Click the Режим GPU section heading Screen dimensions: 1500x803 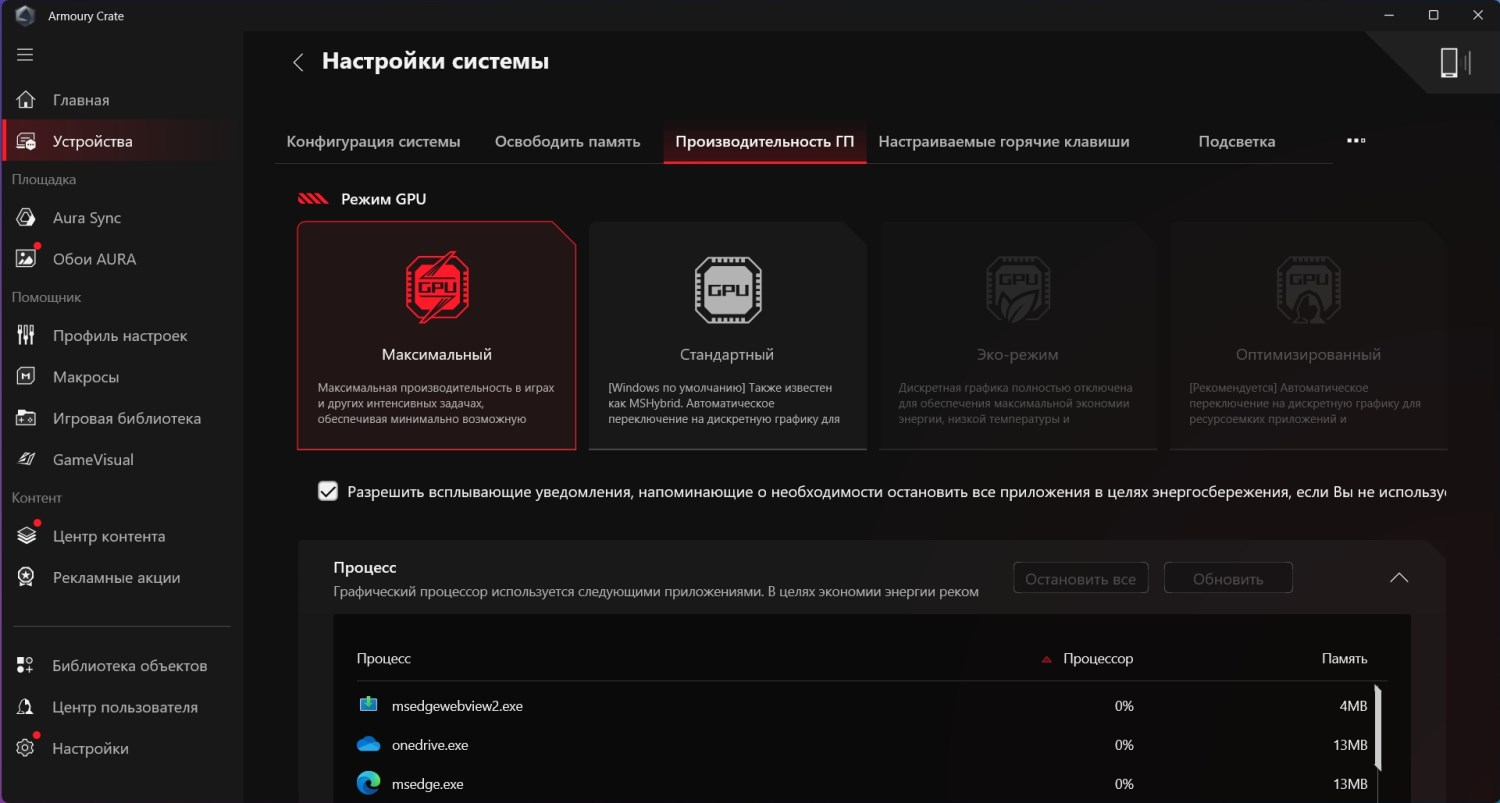[x=384, y=199]
